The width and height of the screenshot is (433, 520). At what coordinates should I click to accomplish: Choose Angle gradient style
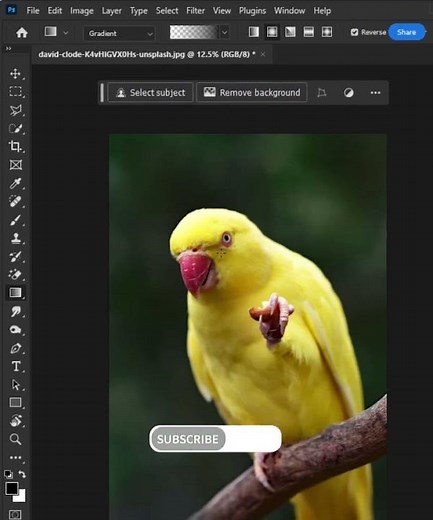click(x=290, y=32)
